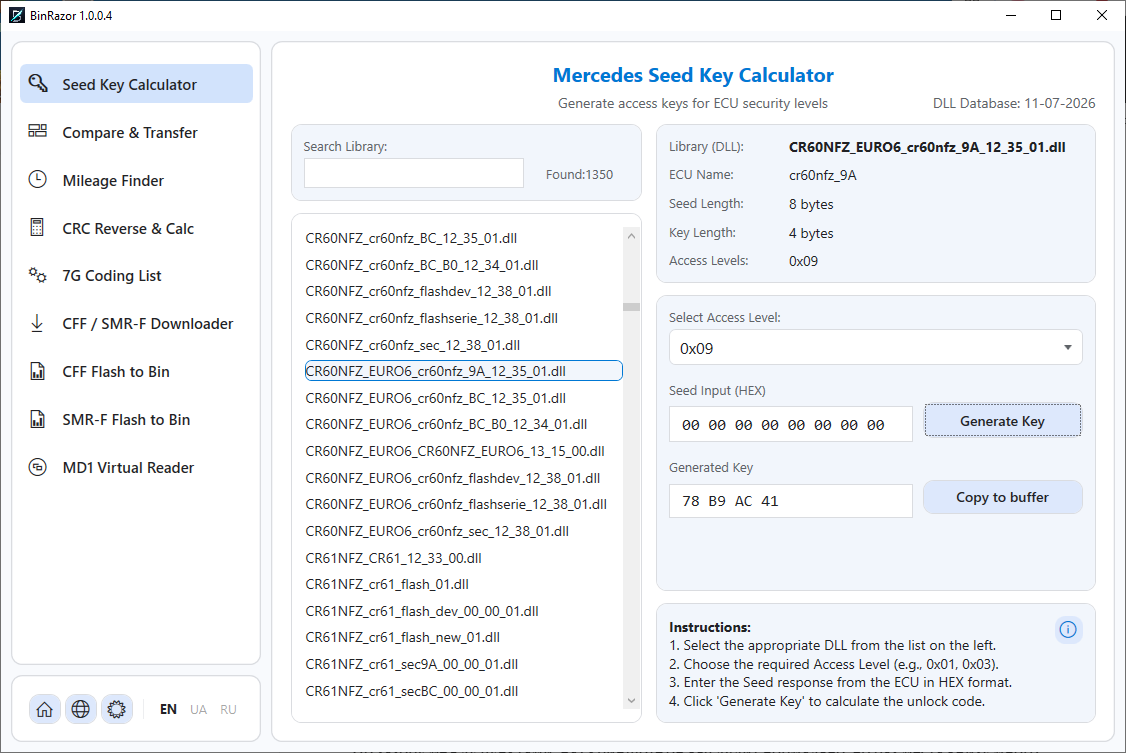
Task: Switch interface language to EN
Action: tap(168, 709)
